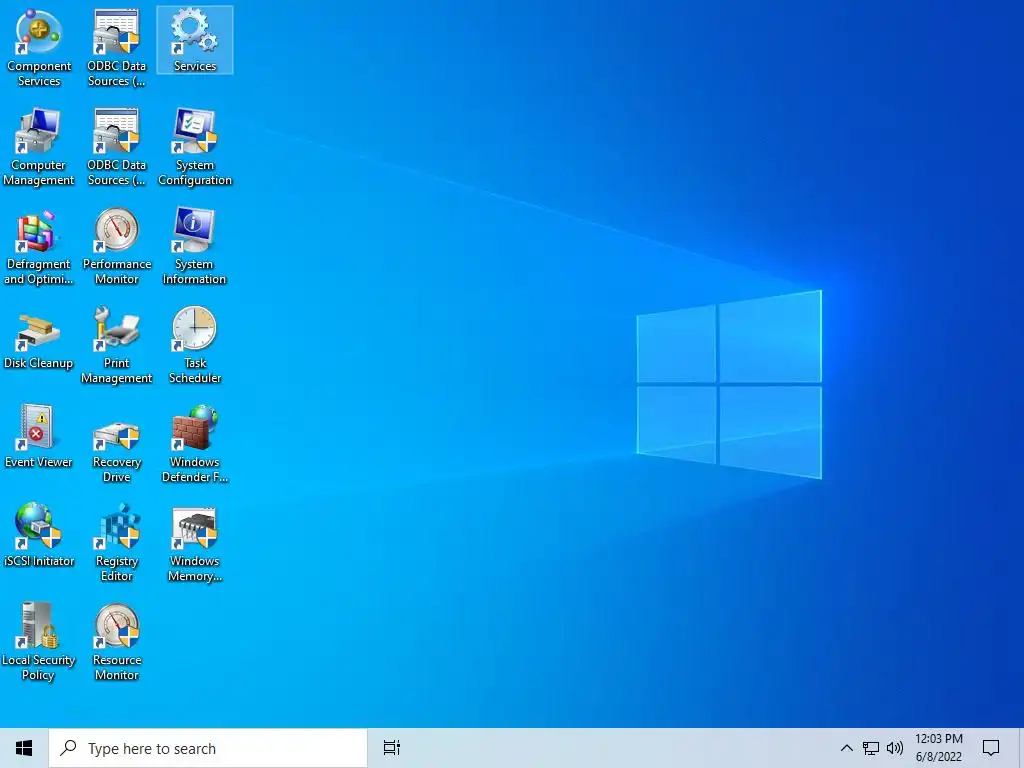The image size is (1024, 768).
Task: Select the Resource Monitor shortcut
Action: point(116,643)
